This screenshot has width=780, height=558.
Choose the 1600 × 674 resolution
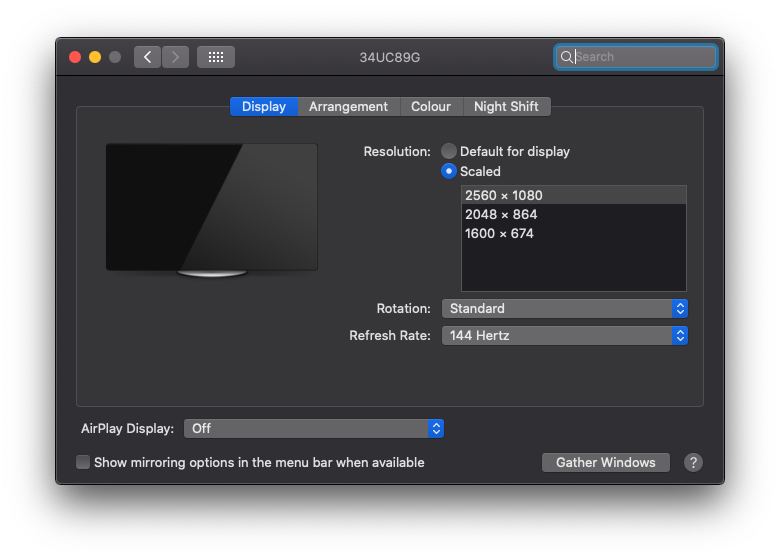click(x=574, y=234)
